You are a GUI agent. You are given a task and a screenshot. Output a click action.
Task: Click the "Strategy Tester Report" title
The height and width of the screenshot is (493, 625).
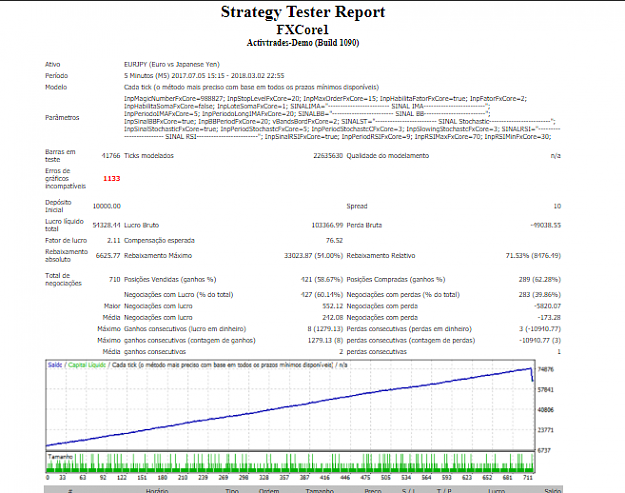[303, 12]
